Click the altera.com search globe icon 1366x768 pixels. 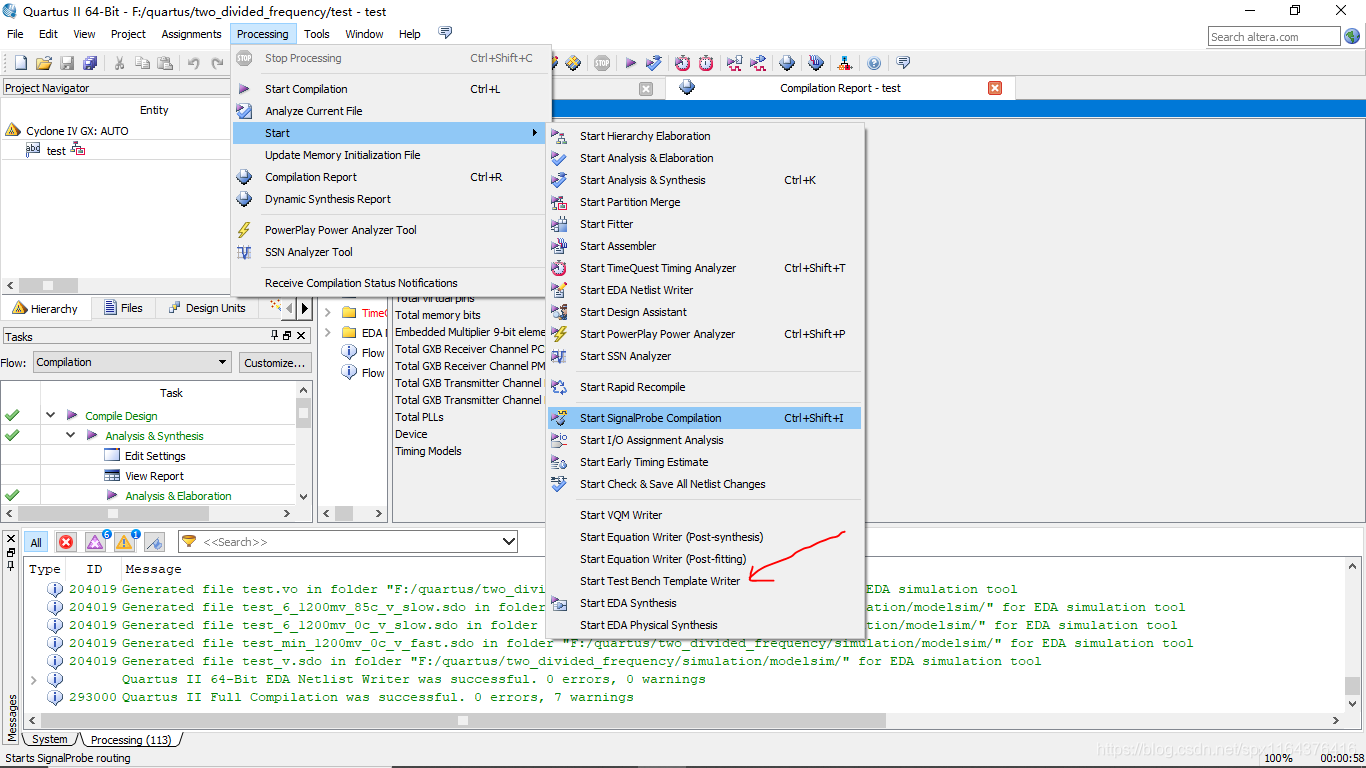click(1352, 37)
